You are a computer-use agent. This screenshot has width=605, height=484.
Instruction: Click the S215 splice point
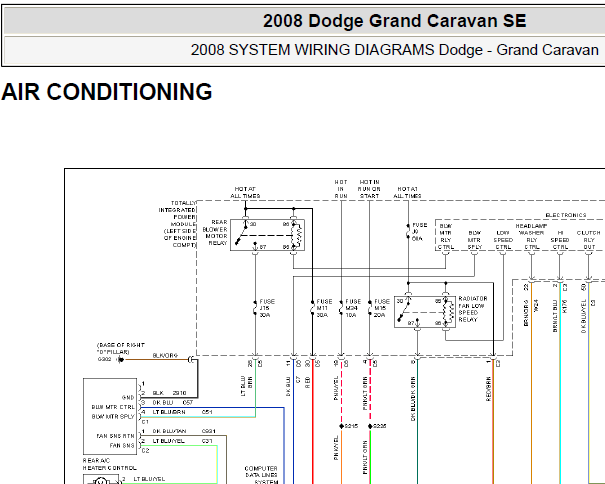click(x=341, y=426)
